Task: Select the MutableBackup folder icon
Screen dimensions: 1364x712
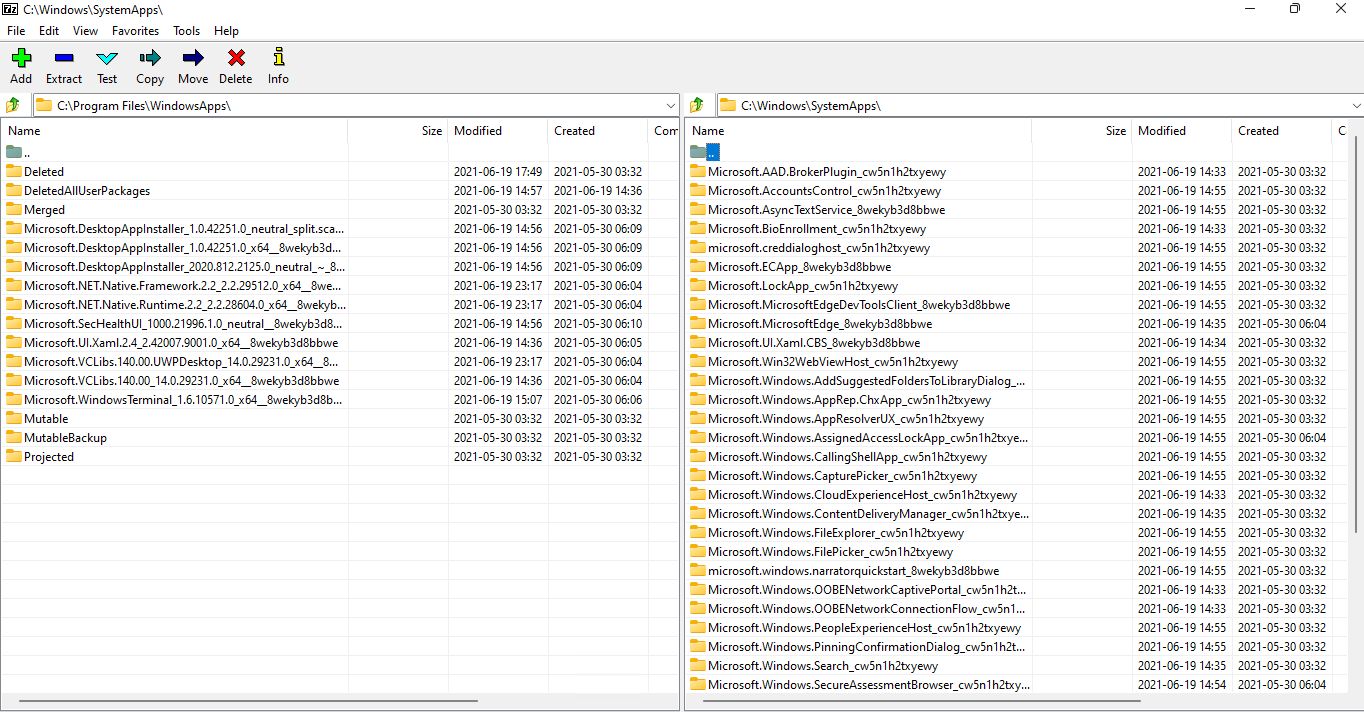Action: [14, 437]
